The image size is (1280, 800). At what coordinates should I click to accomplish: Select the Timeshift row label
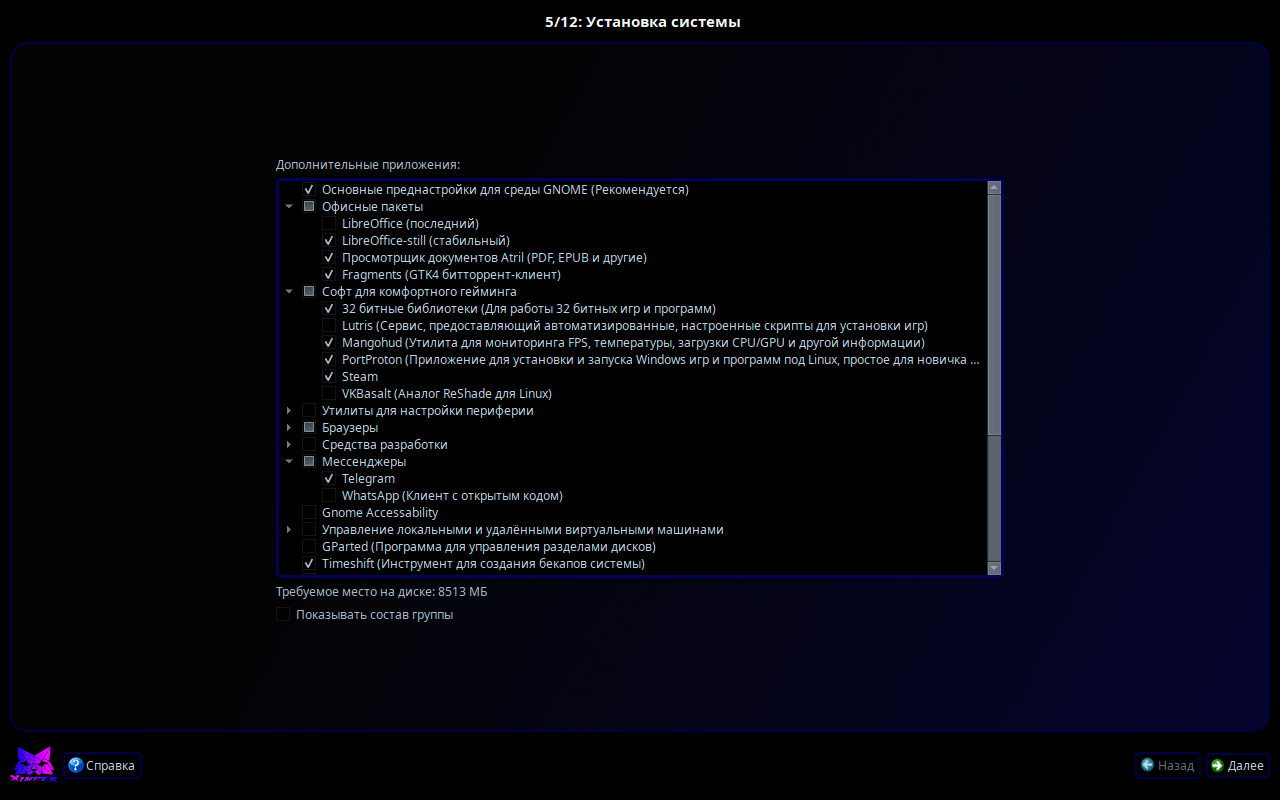(483, 564)
